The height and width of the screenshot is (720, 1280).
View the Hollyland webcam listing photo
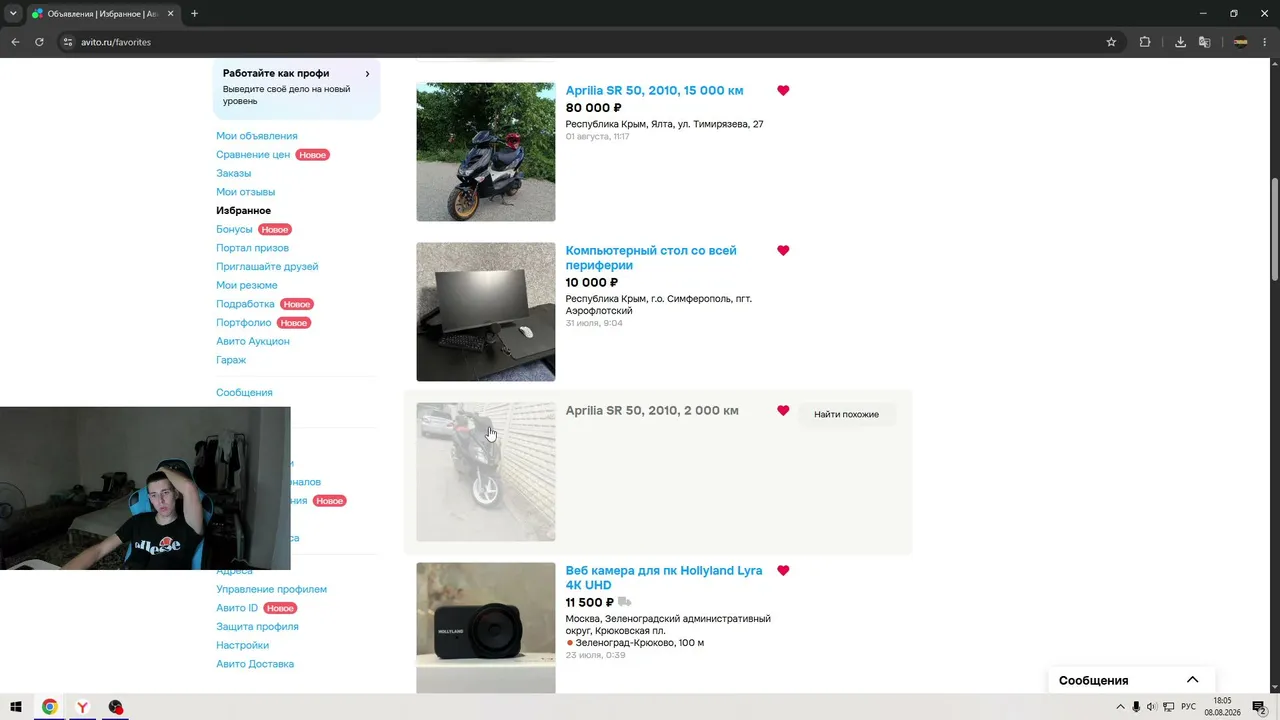(x=486, y=628)
